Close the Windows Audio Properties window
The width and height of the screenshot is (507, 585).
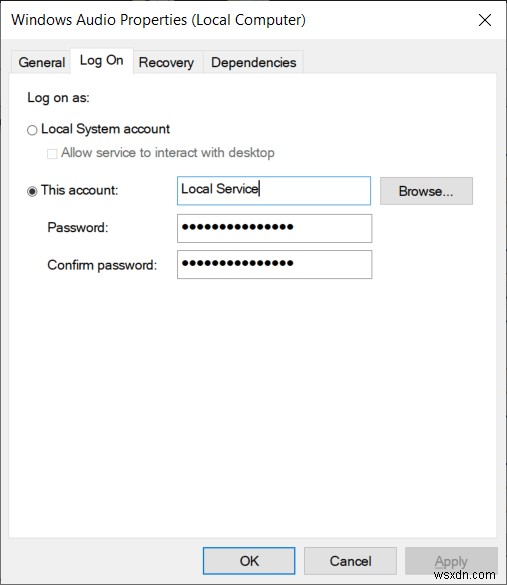[x=485, y=20]
